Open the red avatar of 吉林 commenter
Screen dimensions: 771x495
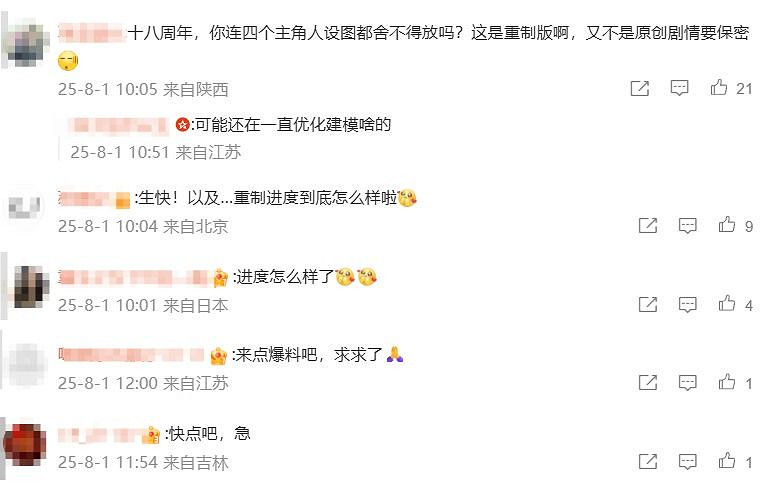tap(26, 445)
